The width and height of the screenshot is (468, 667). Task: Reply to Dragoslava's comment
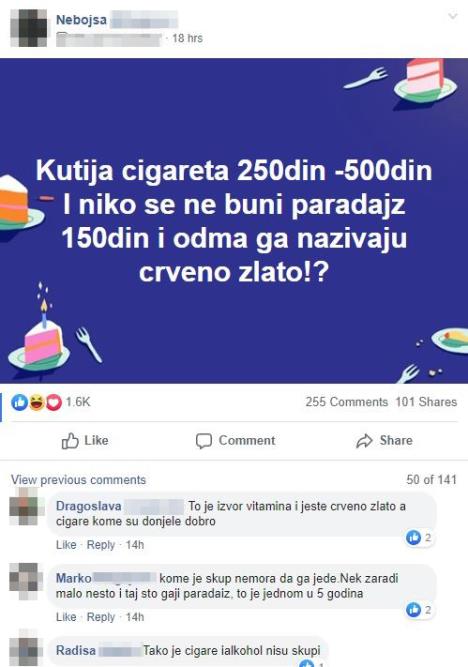[x=101, y=545]
